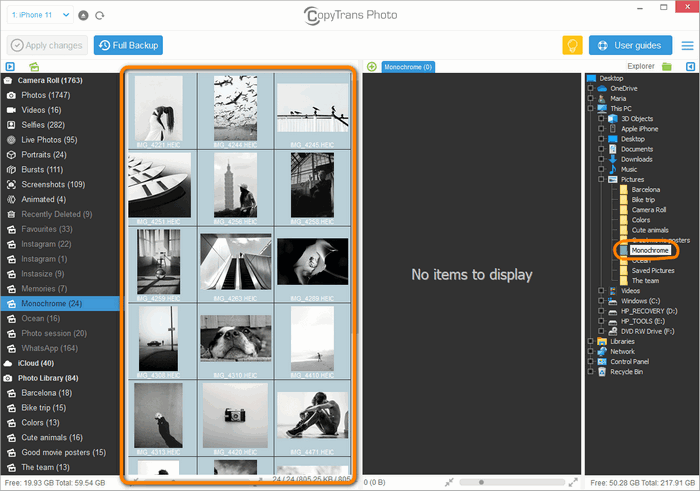Select the camera thumbnail IMG_4420.HEIC
The height and width of the screenshot is (491, 700).
point(235,415)
